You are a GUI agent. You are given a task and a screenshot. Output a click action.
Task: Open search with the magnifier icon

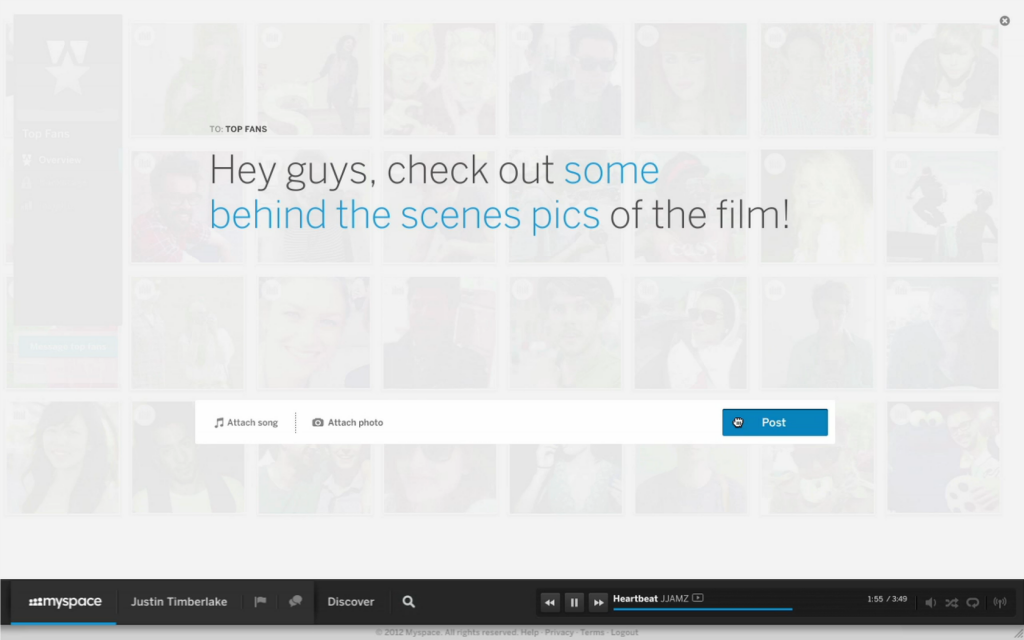click(409, 601)
